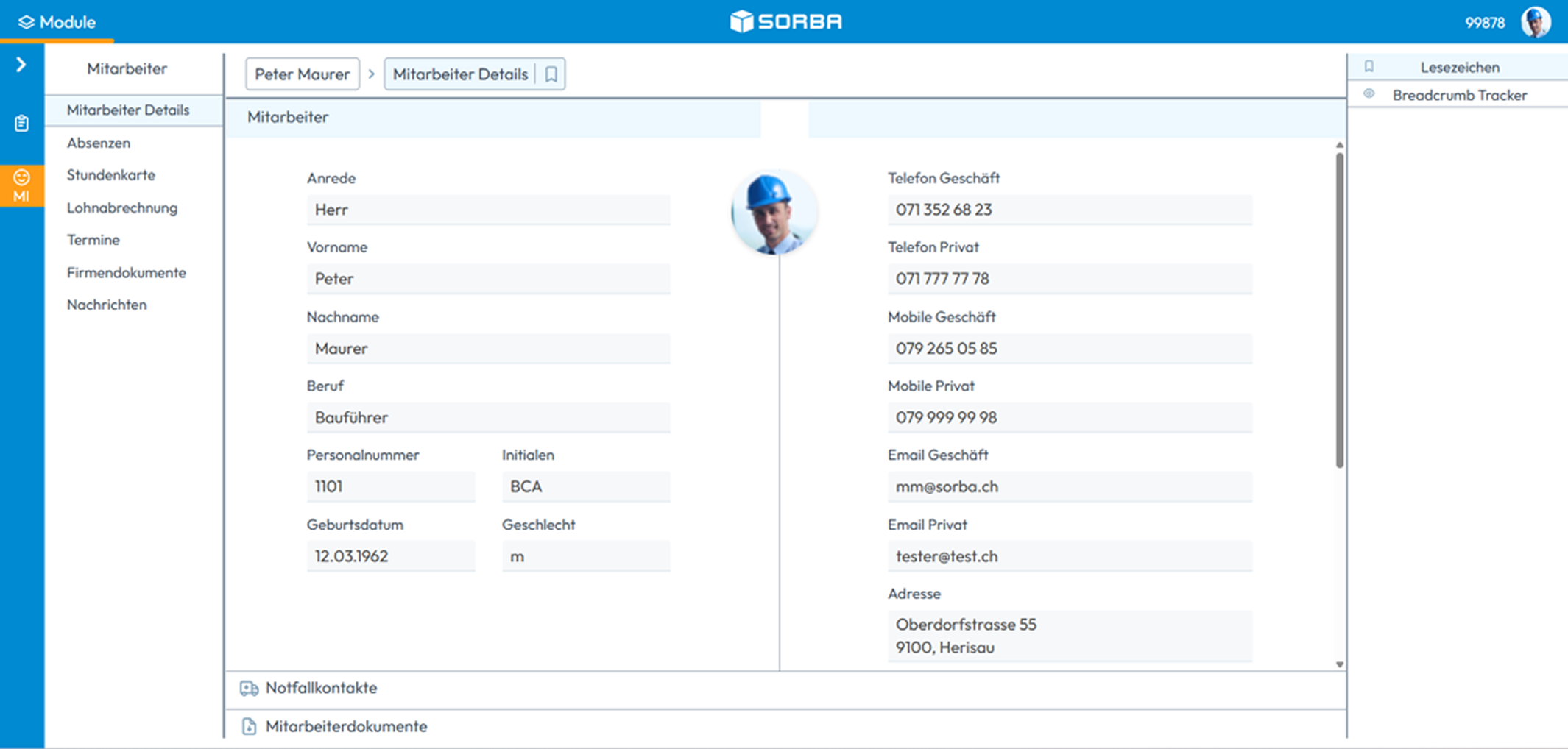This screenshot has height=749, width=1568.
Task: Click the Vorname field with Peter
Action: point(488,279)
